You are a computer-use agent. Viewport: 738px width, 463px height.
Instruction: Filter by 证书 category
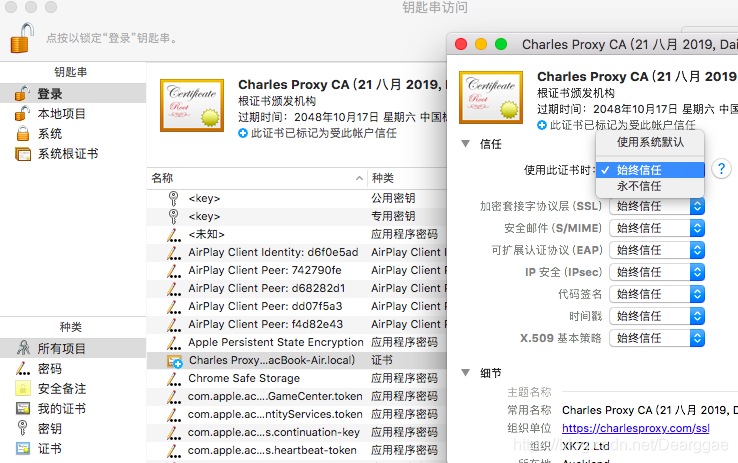coord(73,448)
